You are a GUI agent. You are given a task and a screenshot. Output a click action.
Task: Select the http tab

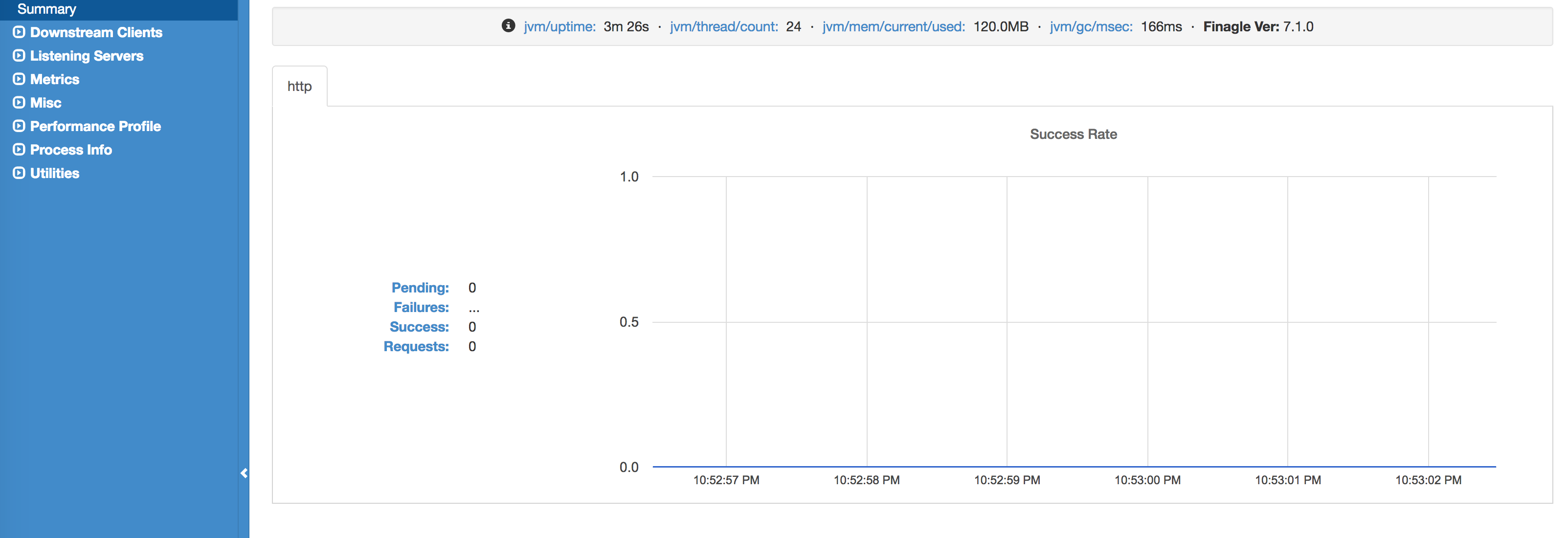click(299, 87)
